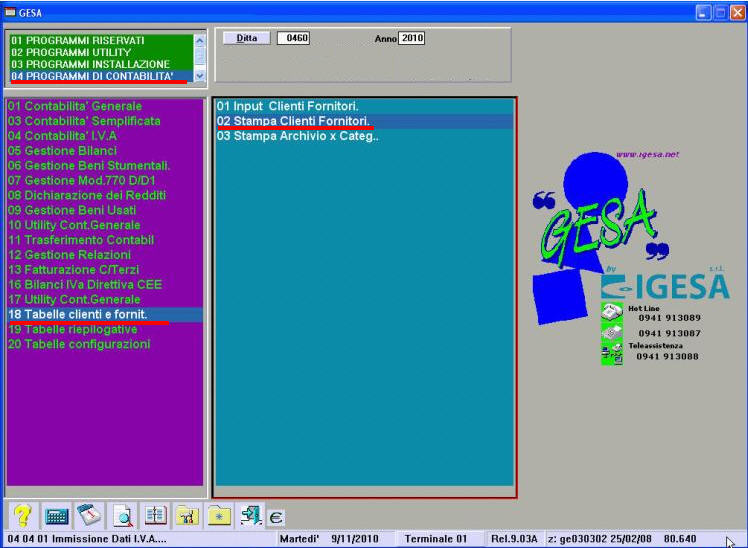
Task: Click the Ditta field containing 0460
Action: [294, 38]
